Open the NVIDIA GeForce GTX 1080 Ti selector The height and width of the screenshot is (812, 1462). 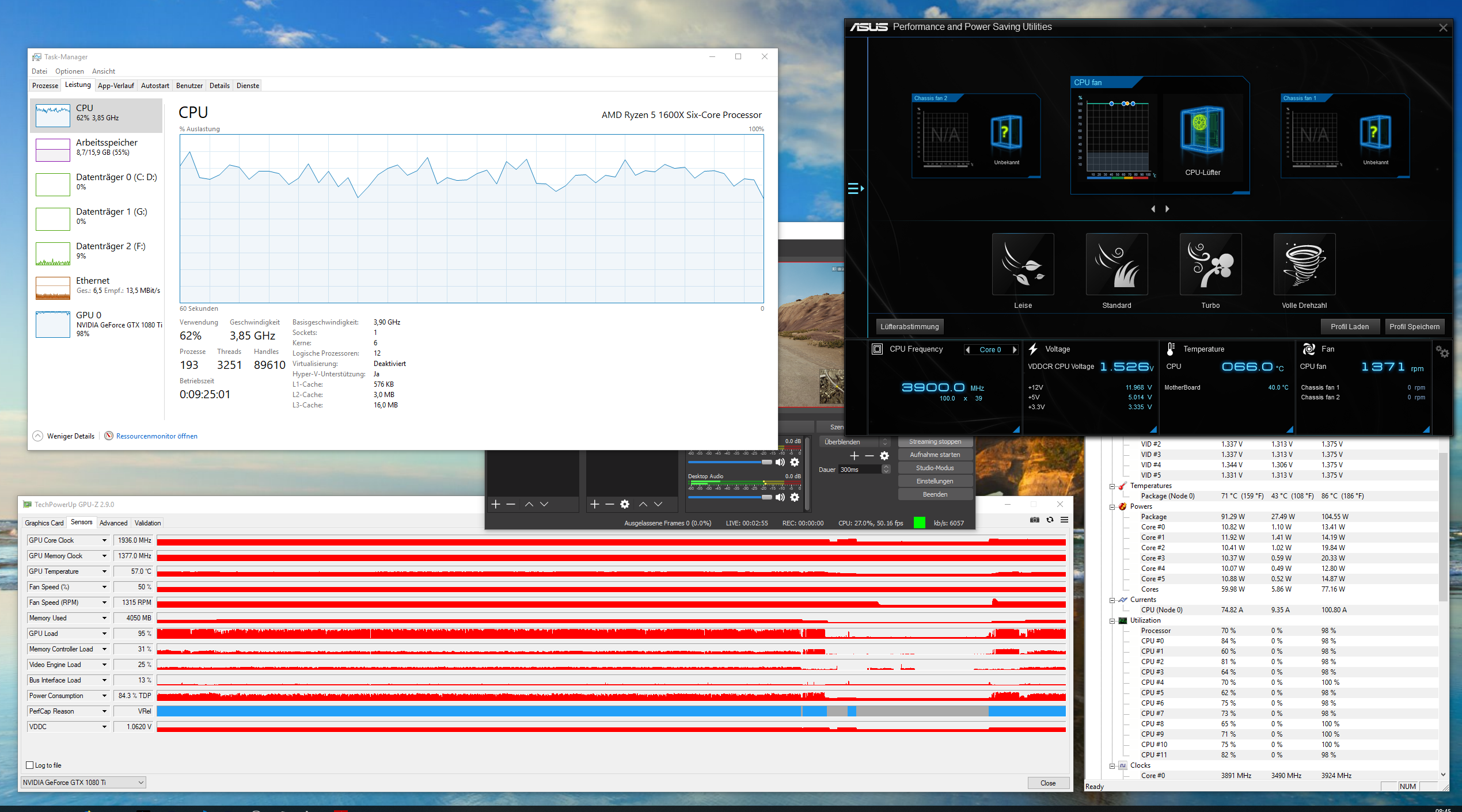(x=83, y=782)
